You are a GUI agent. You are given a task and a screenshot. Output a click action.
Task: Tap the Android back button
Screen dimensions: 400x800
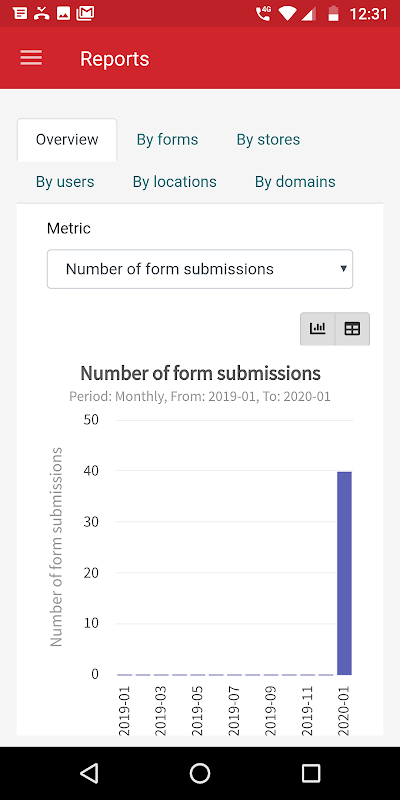tap(89, 773)
